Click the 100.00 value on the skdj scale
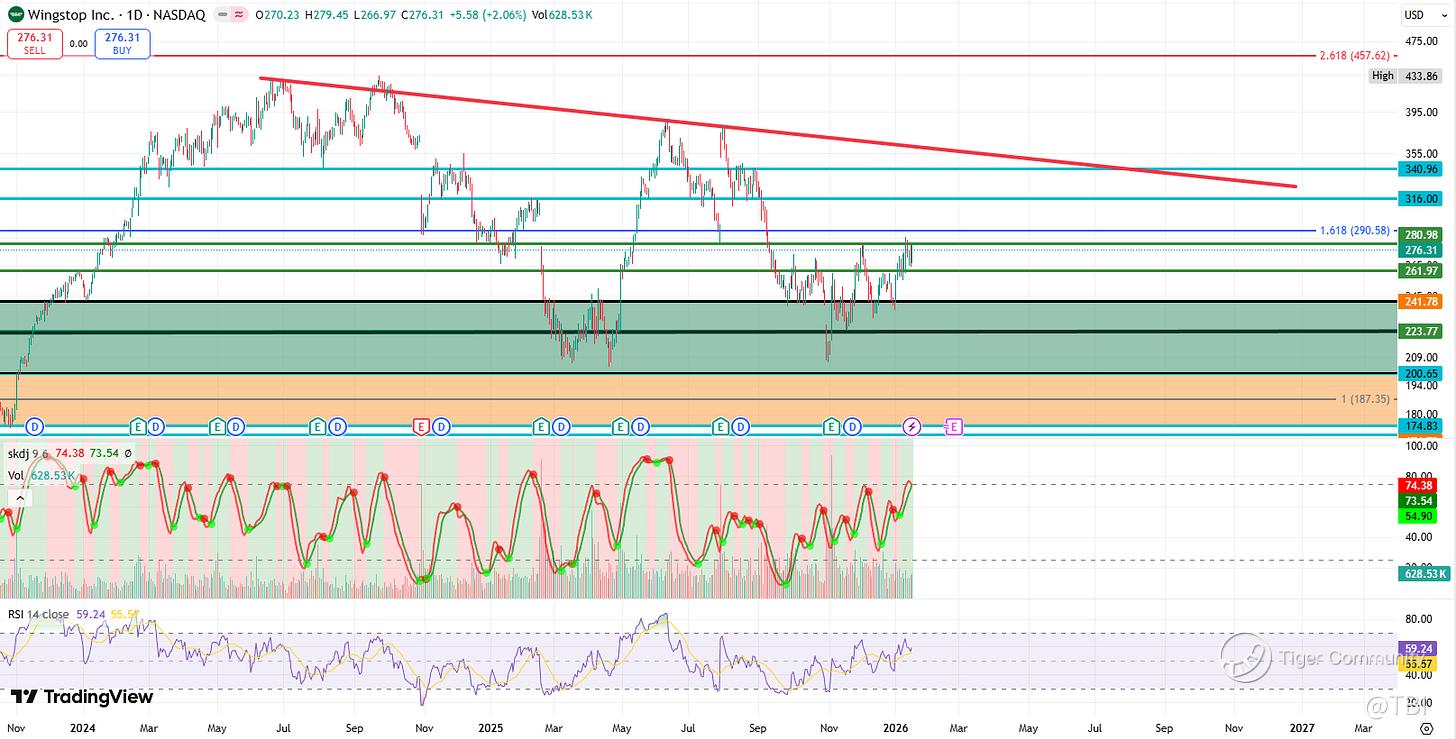Viewport: 1456px width, 739px height. [x=1421, y=448]
